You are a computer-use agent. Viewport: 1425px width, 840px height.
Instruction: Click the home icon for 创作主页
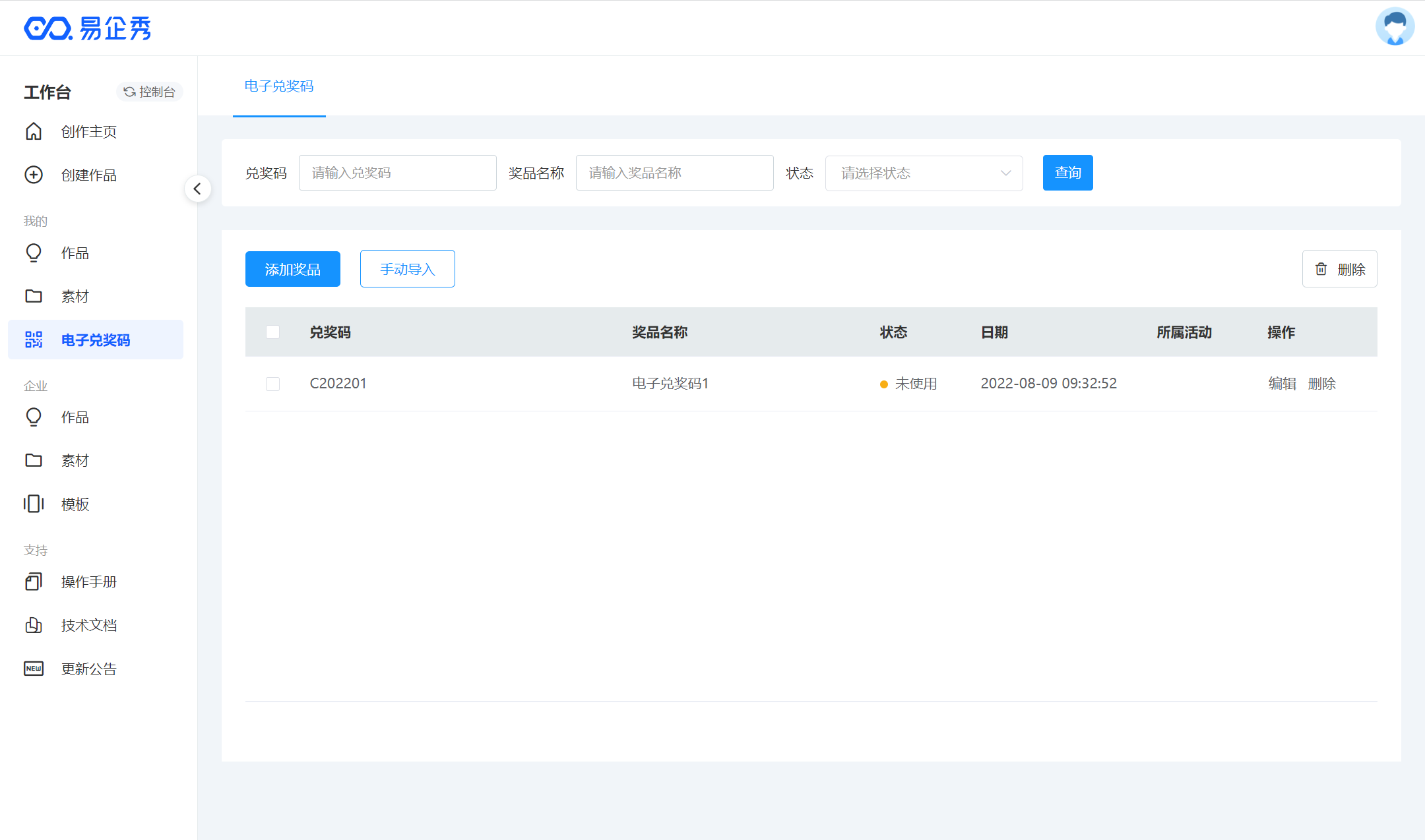pos(34,131)
